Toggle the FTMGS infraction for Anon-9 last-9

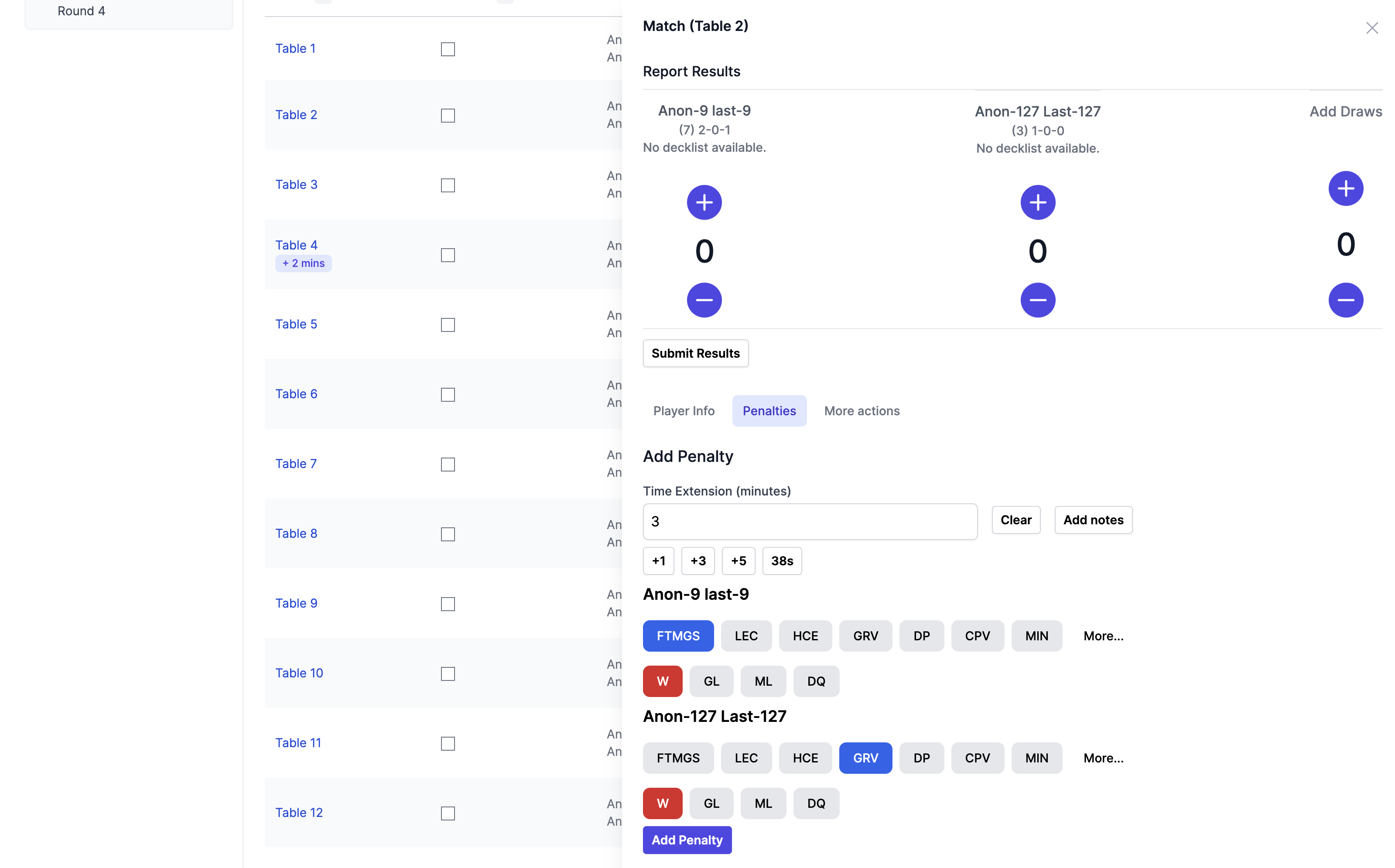coord(678,636)
